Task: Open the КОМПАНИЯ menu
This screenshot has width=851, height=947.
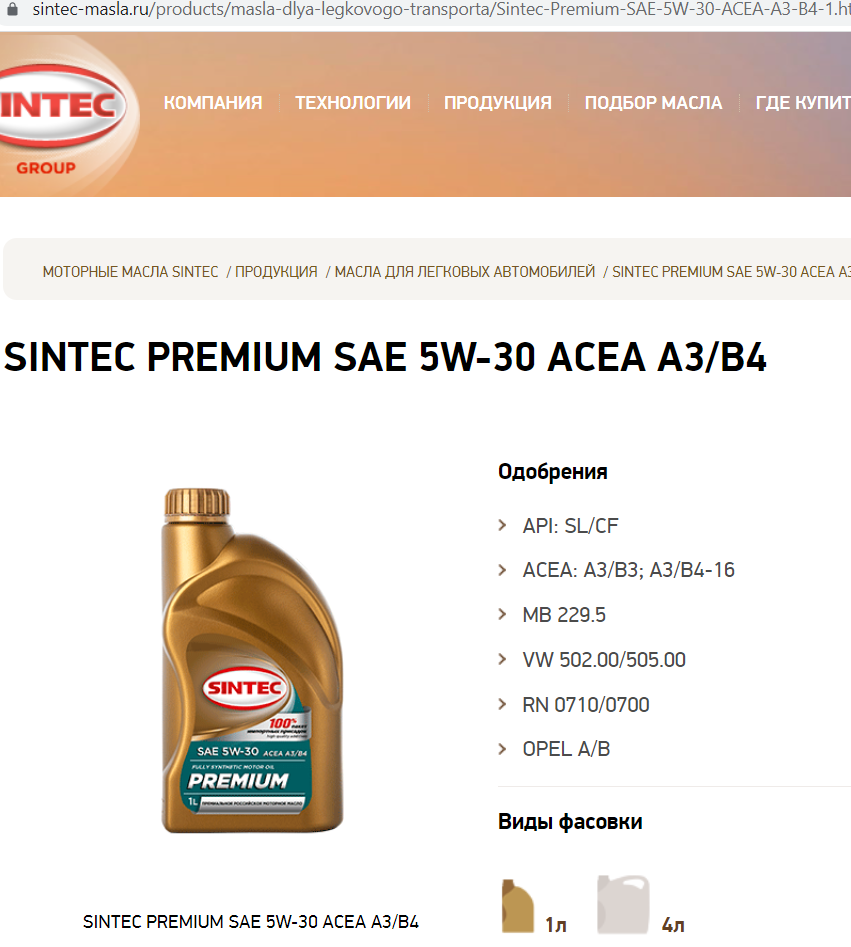Action: (x=213, y=103)
